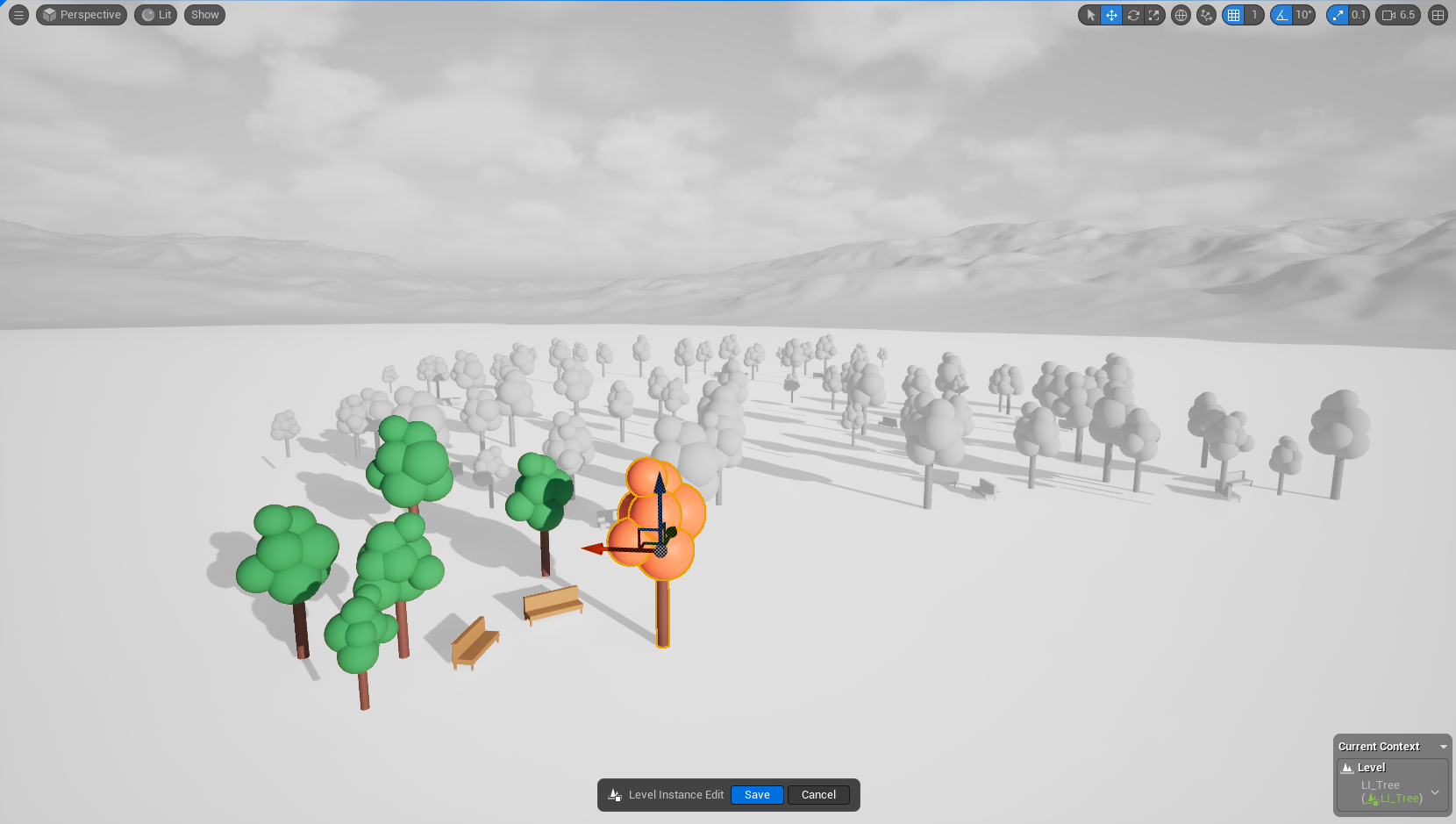
Task: Change the 10° rotation snap value
Action: click(1304, 15)
